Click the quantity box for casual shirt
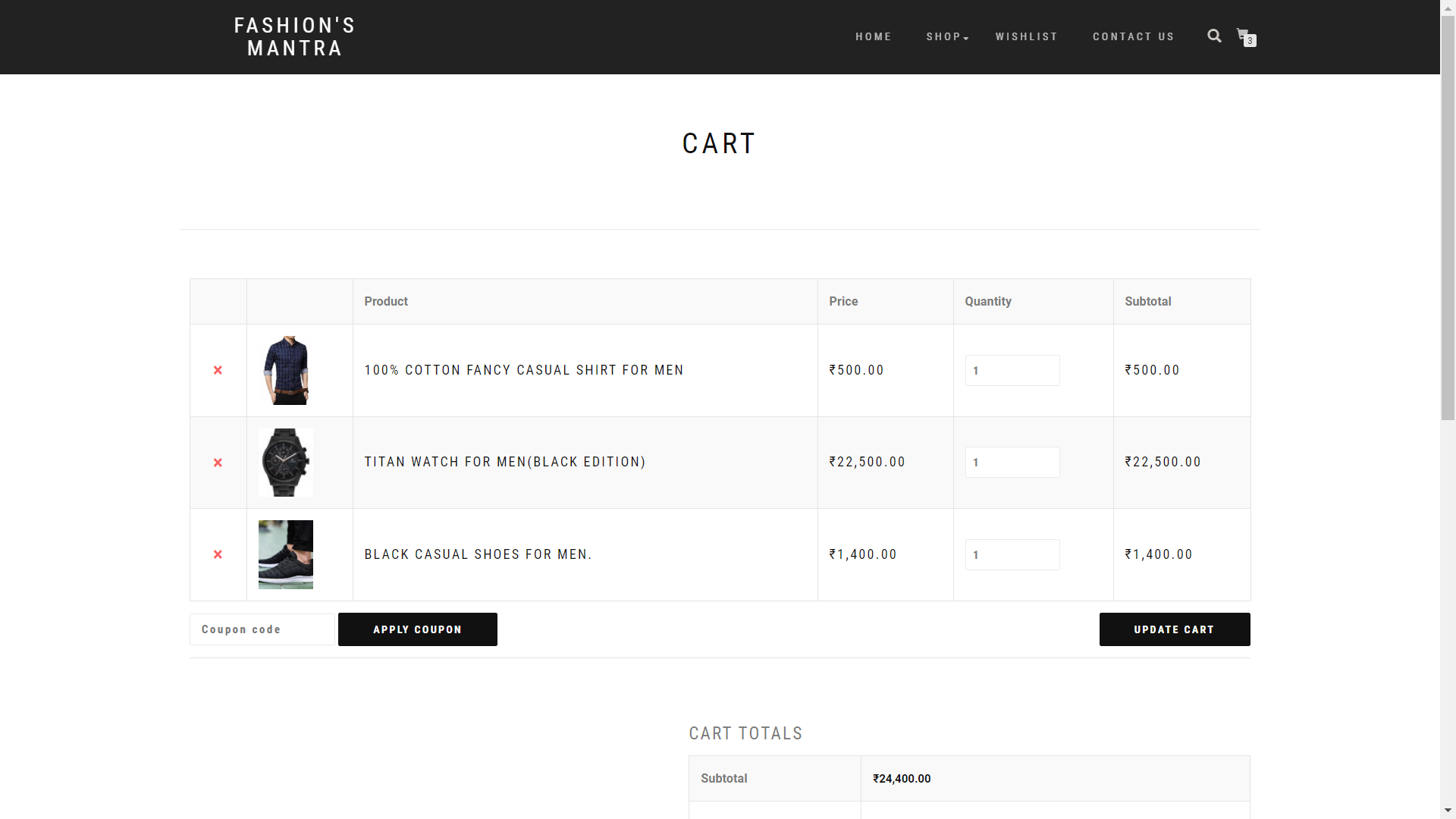1456x819 pixels. 1012,370
